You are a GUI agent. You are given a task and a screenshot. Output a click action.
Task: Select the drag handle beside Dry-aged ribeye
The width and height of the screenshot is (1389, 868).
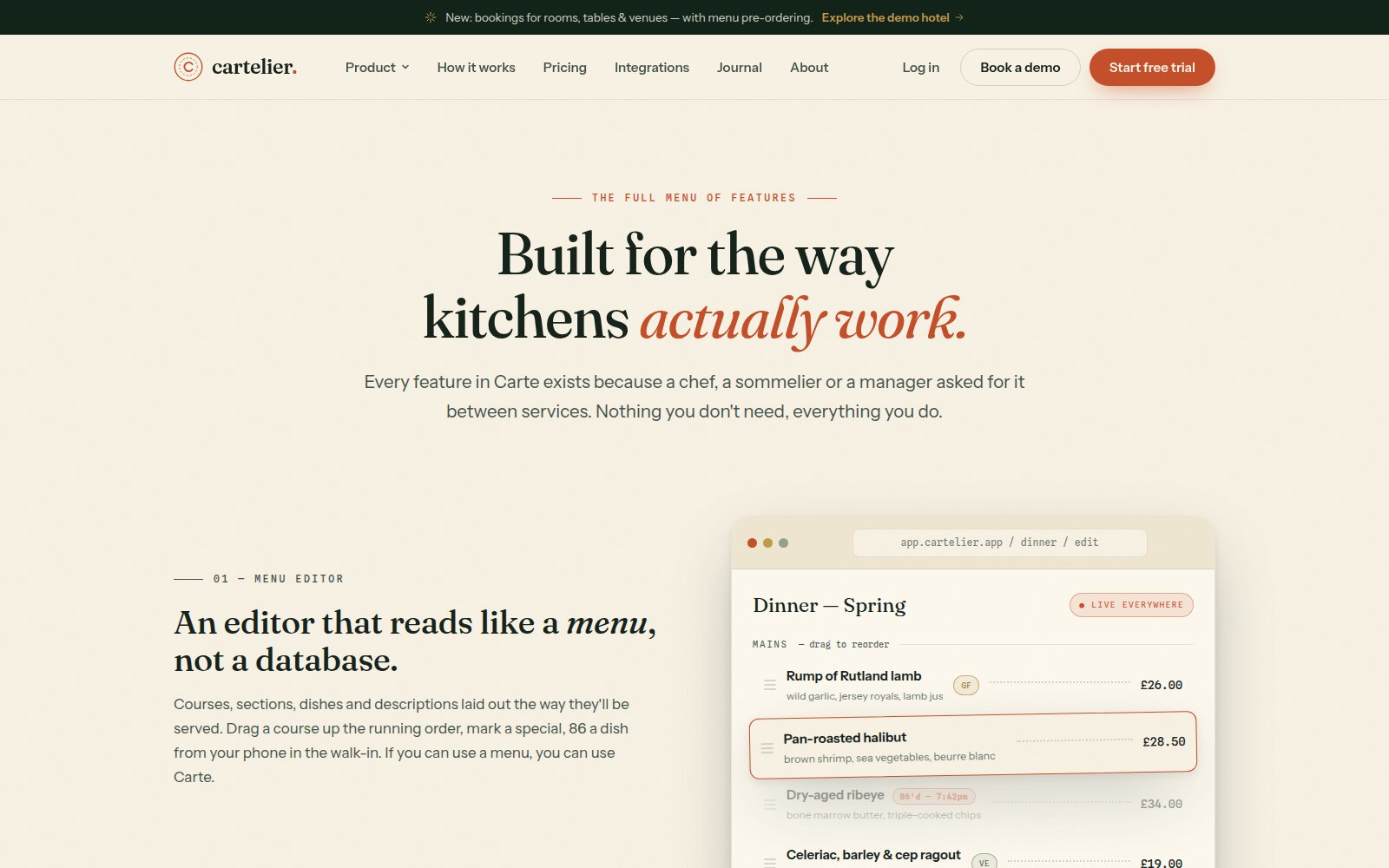coord(769,804)
